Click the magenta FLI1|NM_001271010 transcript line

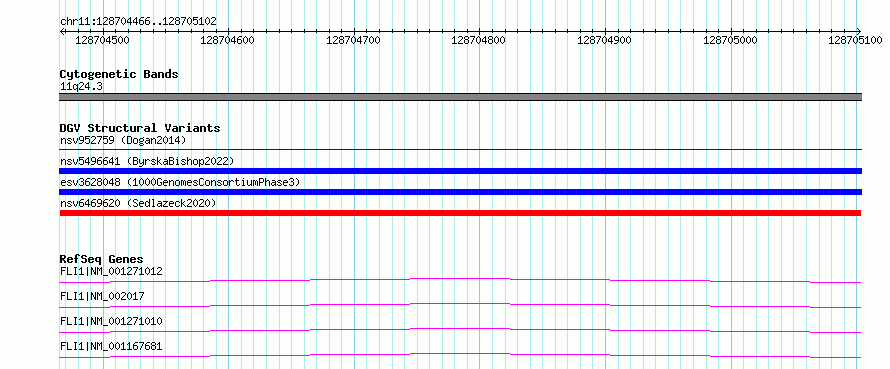click(460, 330)
